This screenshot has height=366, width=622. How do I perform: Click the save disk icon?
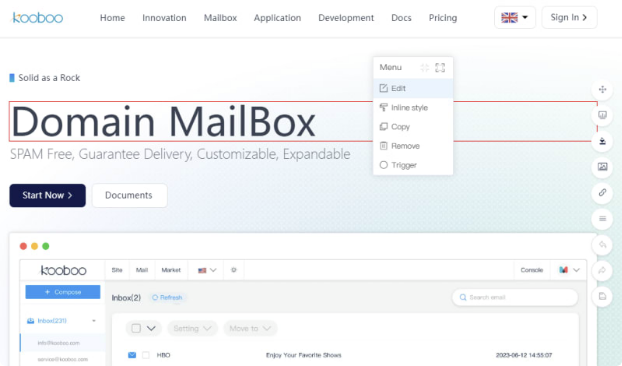click(602, 296)
